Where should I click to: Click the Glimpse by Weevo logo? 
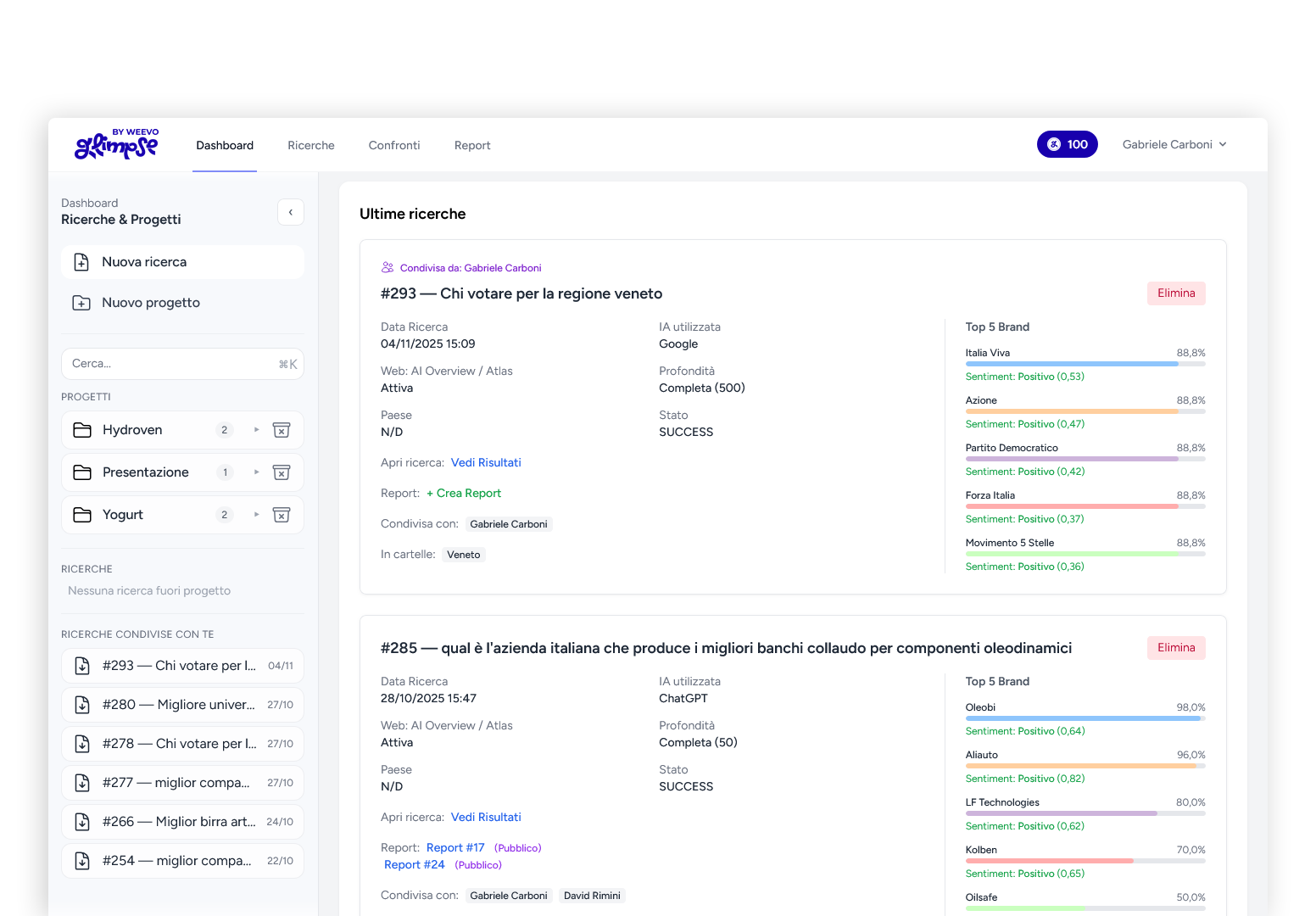click(117, 145)
